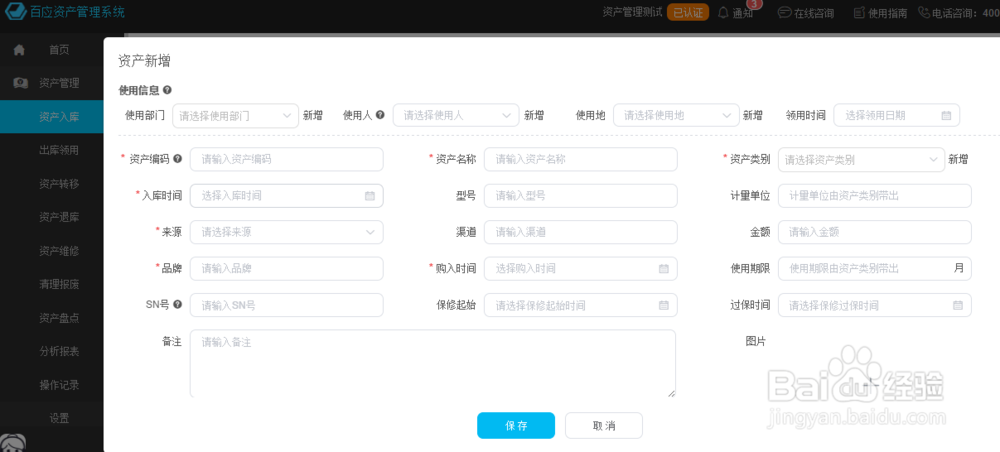
Task: Open 资产转移 in the sidebar
Action: [59, 184]
